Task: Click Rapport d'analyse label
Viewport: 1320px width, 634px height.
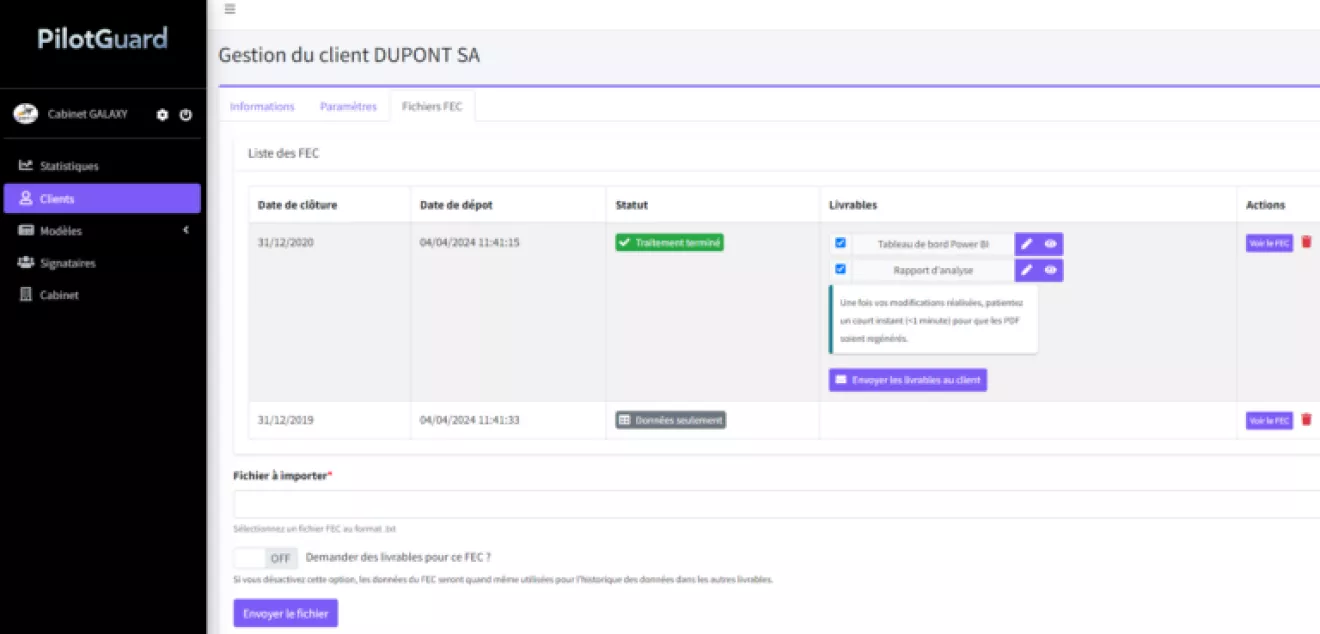Action: coord(933,270)
